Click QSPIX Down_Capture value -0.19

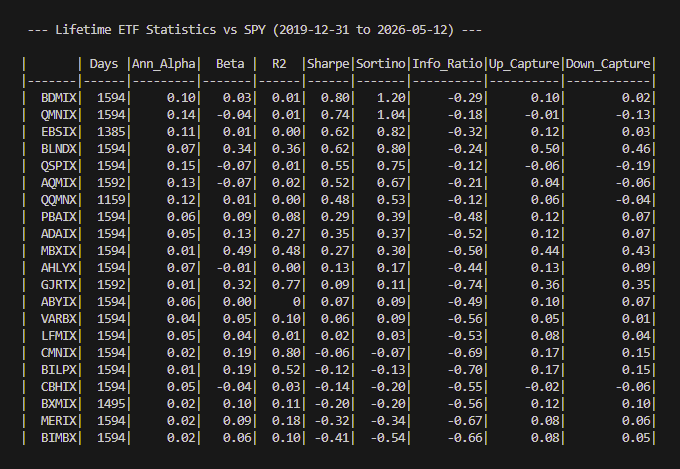(x=633, y=166)
